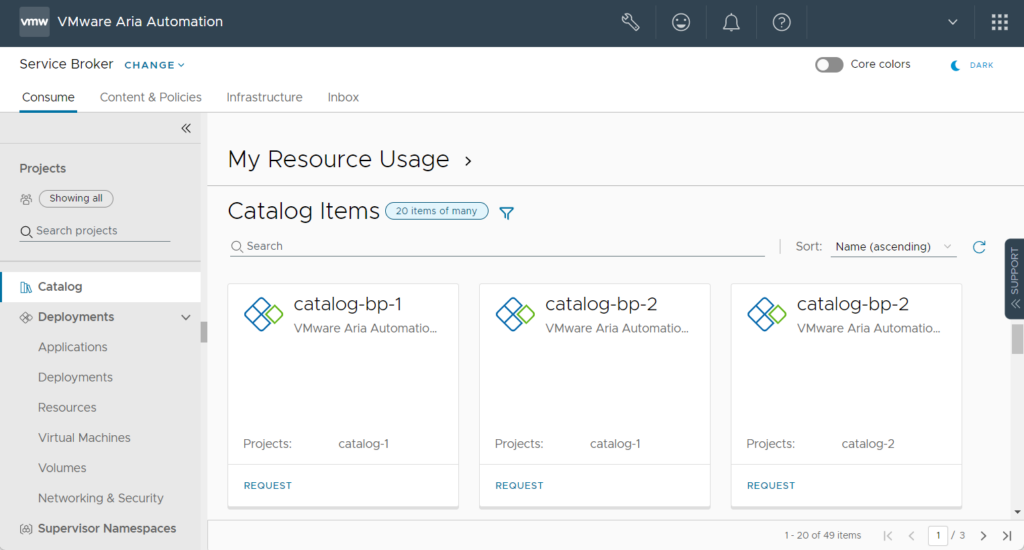Screen dimensions: 1024x550
Task: Request catalog-bp-2 for project catalog-1
Action: pos(519,485)
